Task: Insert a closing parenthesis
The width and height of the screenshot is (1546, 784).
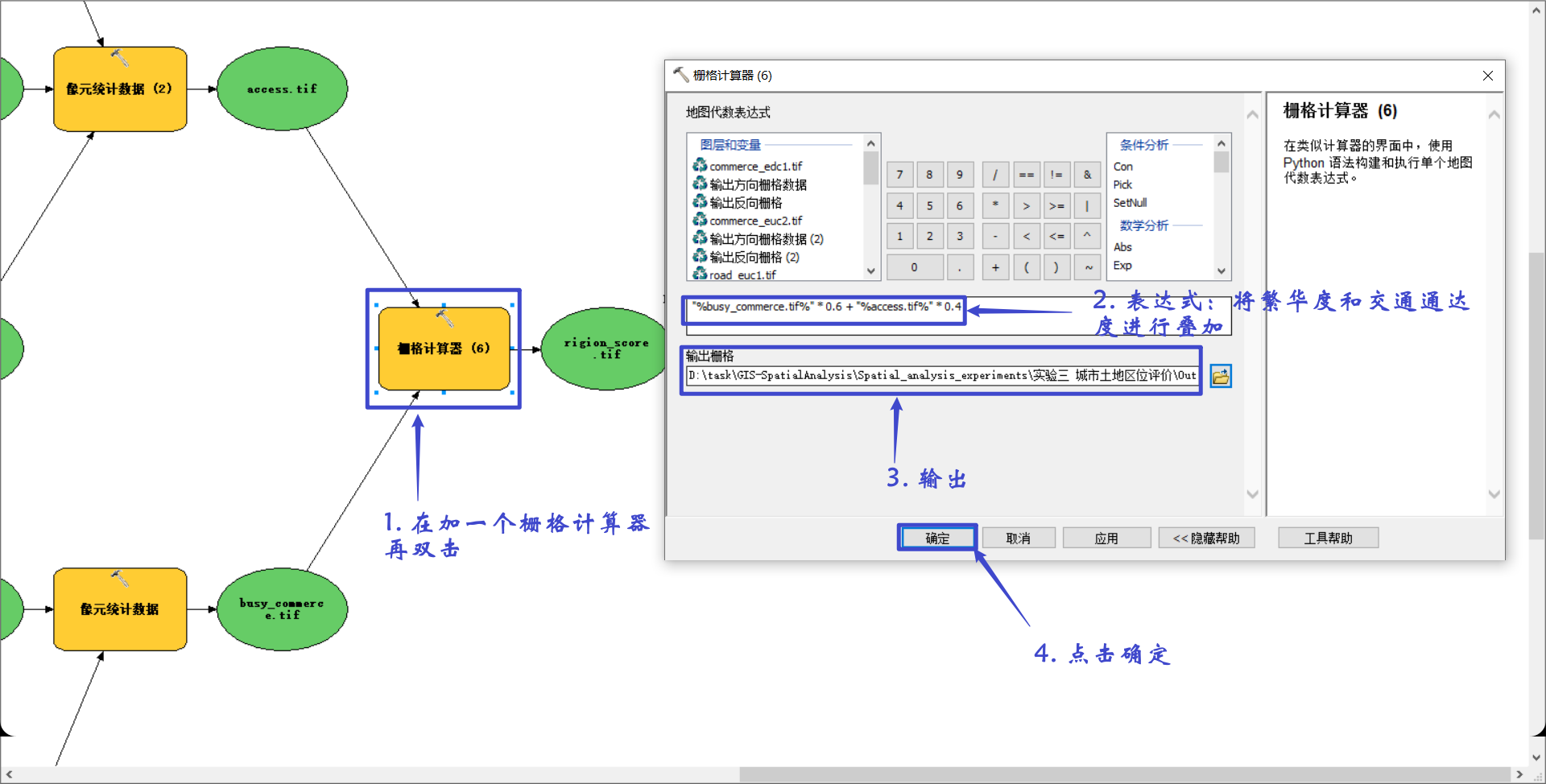Action: pyautogui.click(x=1056, y=267)
